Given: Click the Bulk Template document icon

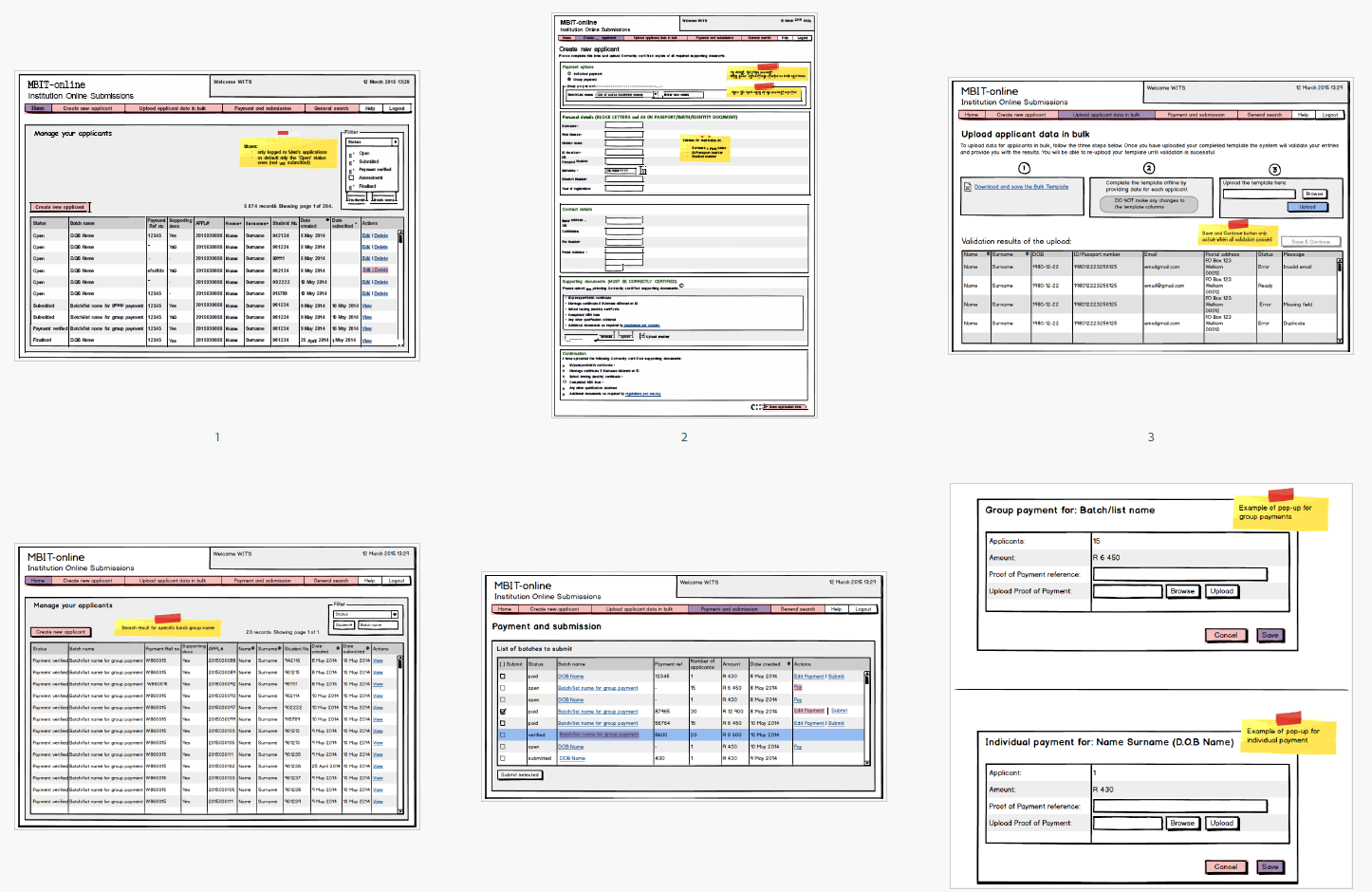Looking at the screenshot, I should [x=967, y=187].
